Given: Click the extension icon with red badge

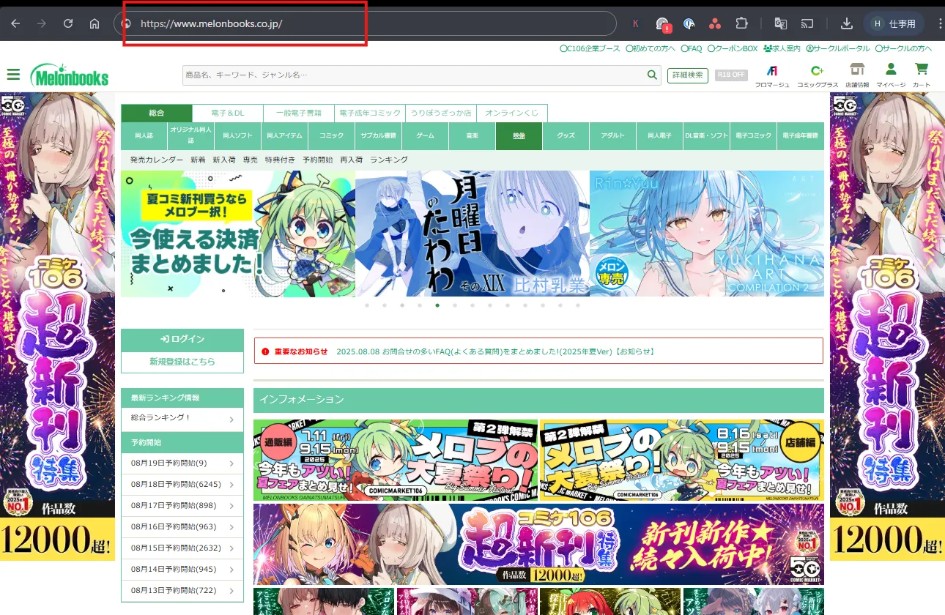Looking at the screenshot, I should 662,24.
